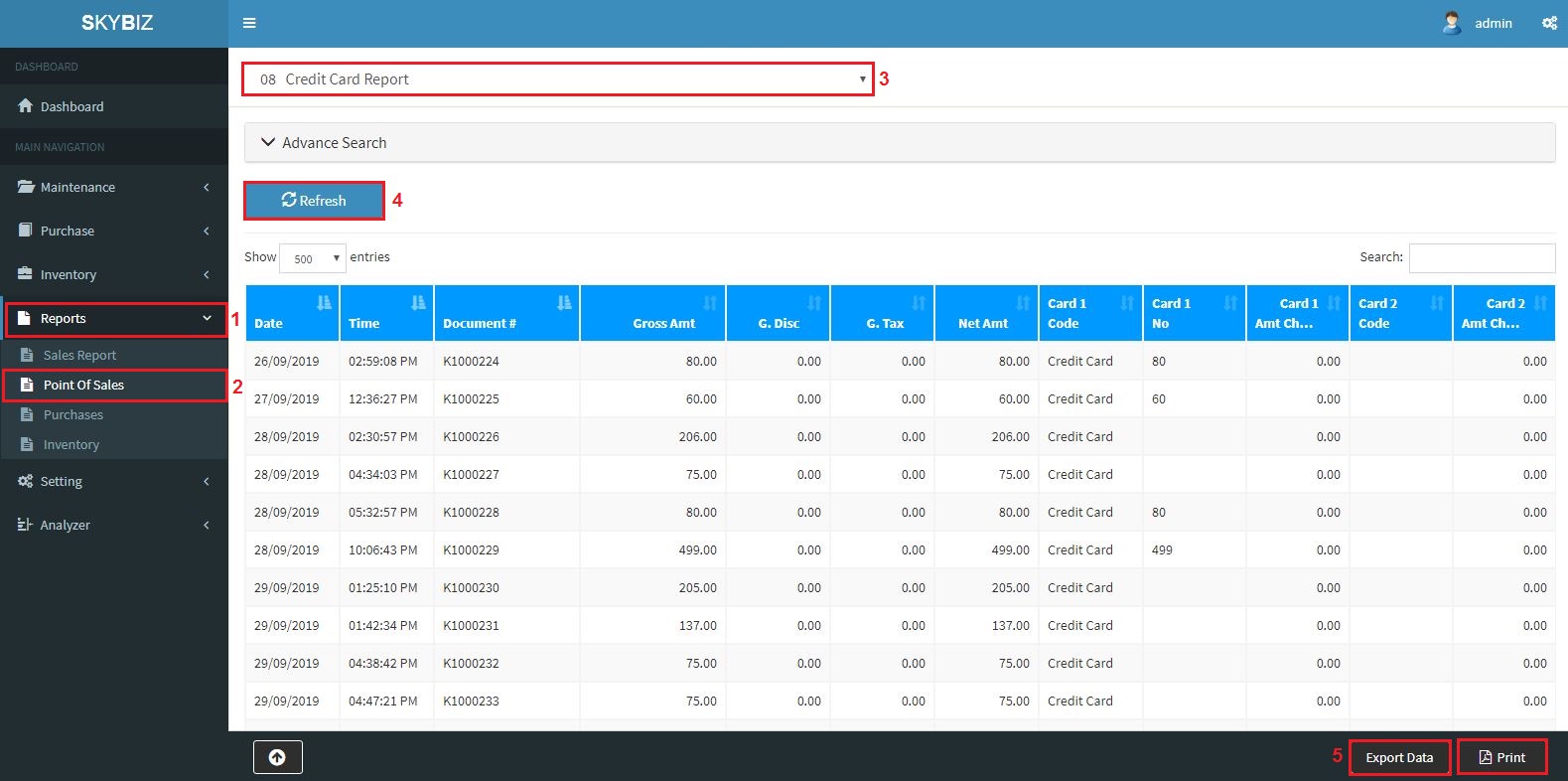Image resolution: width=1568 pixels, height=781 pixels.
Task: Open the settings gears icon top-right
Action: click(1549, 23)
